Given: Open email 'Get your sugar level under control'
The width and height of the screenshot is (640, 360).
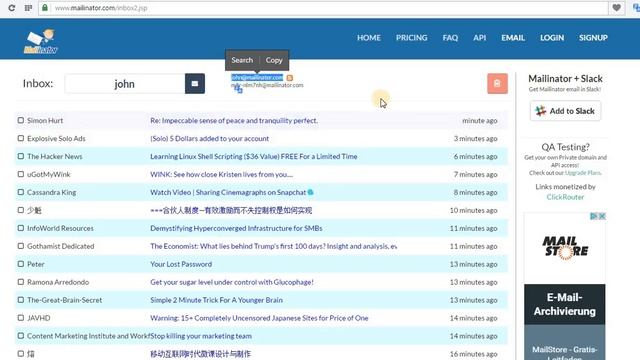Looking at the screenshot, I should point(232,282).
